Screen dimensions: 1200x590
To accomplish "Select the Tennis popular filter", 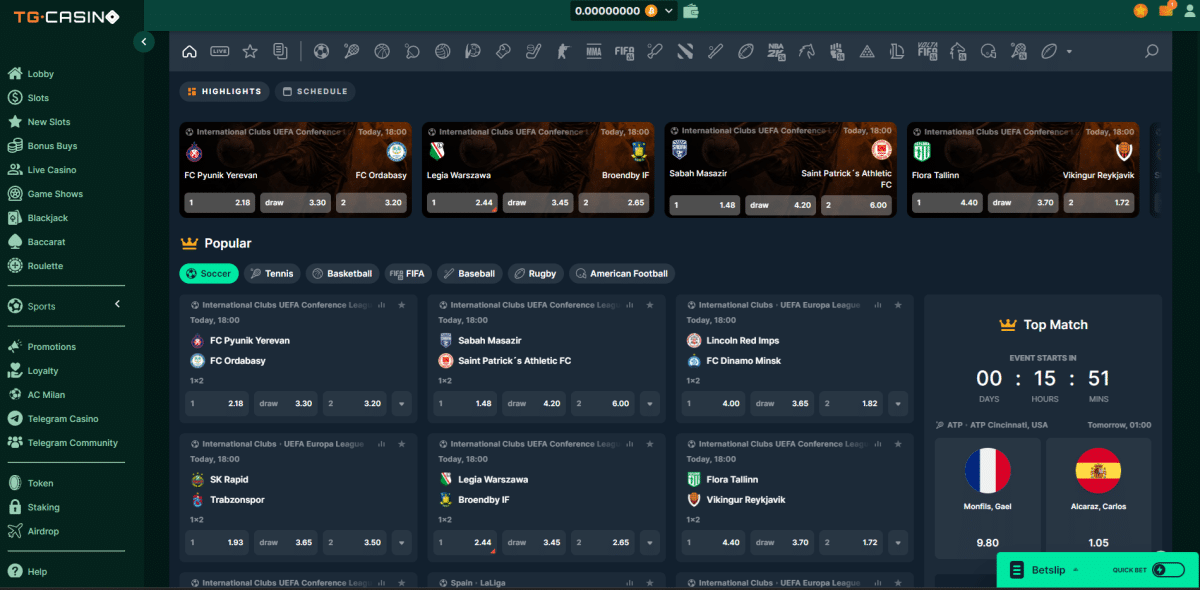I will pyautogui.click(x=272, y=273).
